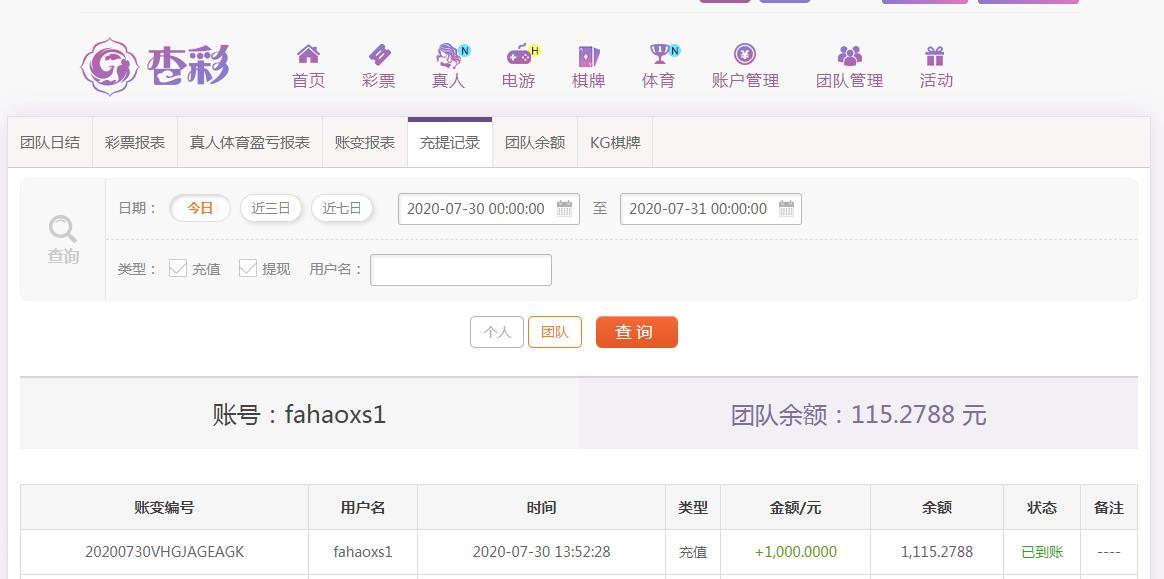This screenshot has height=579, width=1164.
Task: Click the amount +1,000.0000
Action: (795, 552)
